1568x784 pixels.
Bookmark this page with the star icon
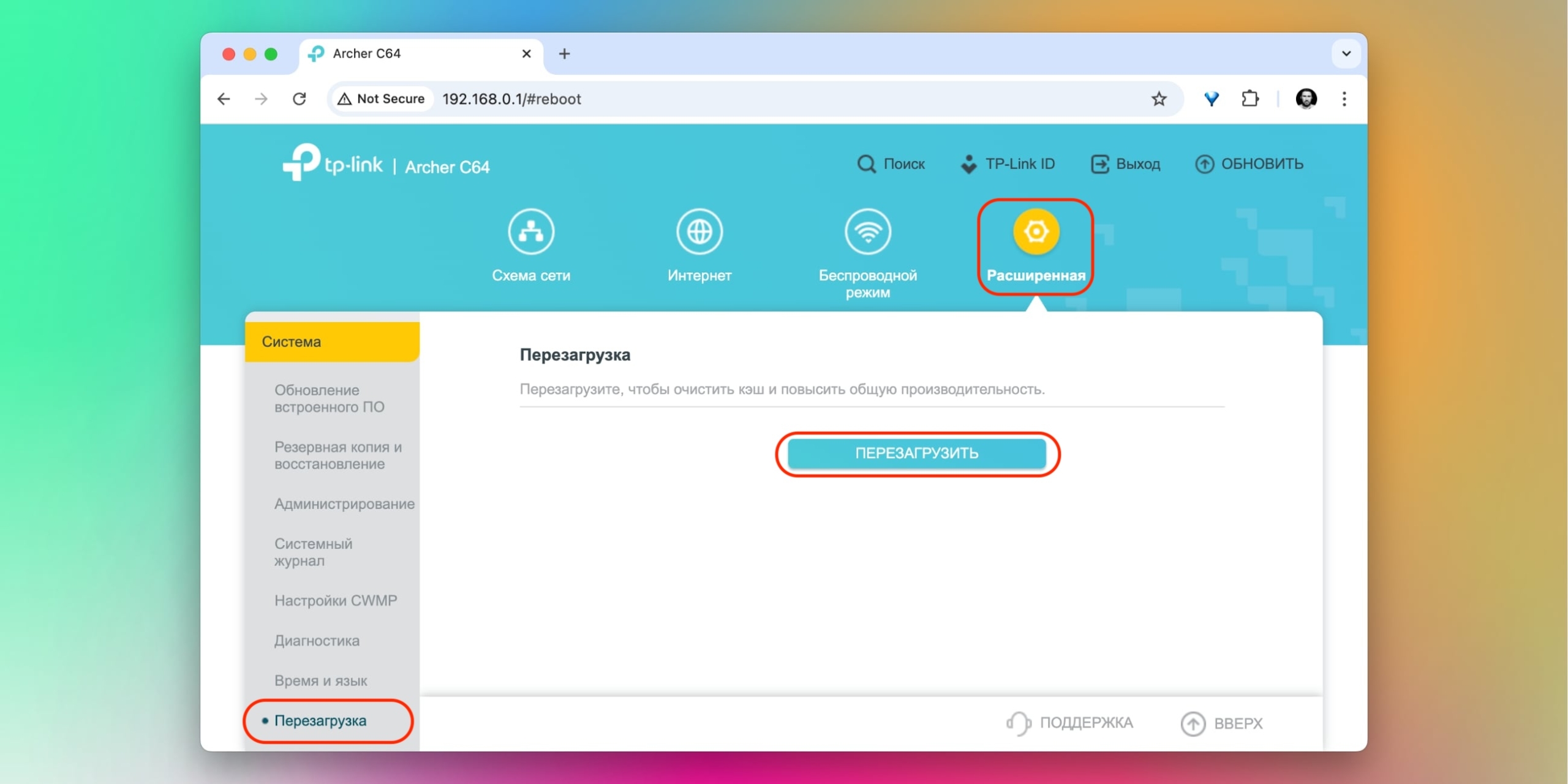pyautogui.click(x=1158, y=99)
